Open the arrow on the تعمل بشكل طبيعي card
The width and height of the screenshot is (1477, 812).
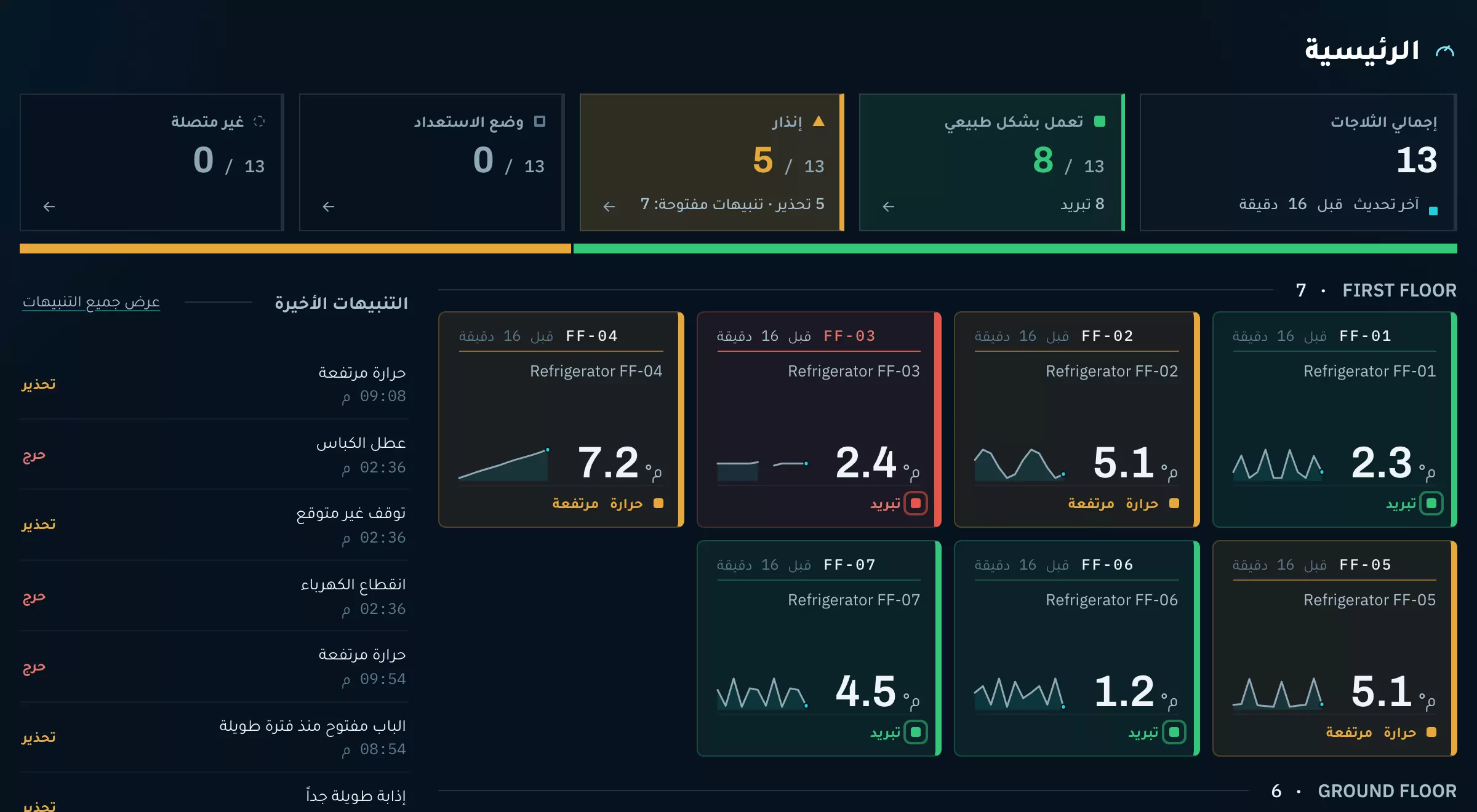889,207
